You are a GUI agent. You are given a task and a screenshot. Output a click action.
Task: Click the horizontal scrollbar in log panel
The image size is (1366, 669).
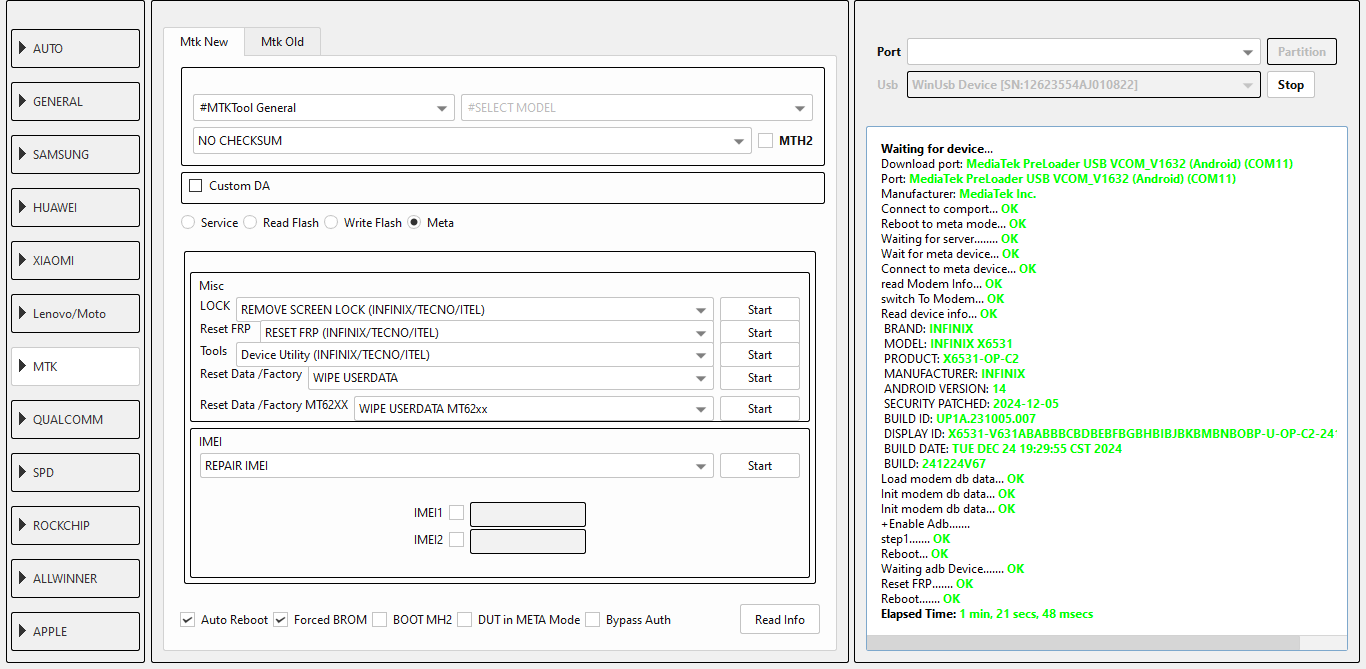tap(1083, 642)
